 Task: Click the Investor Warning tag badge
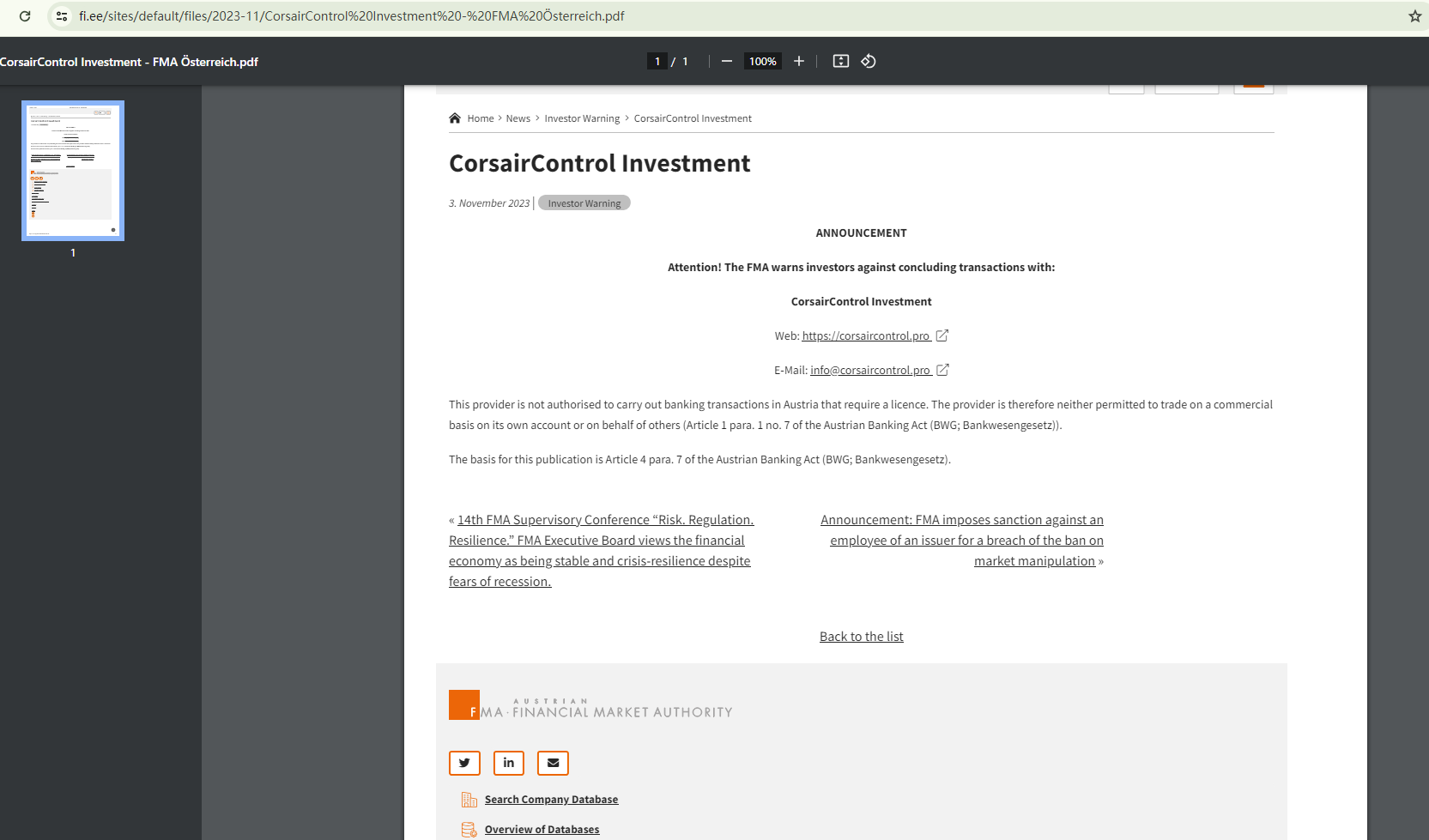tap(584, 203)
